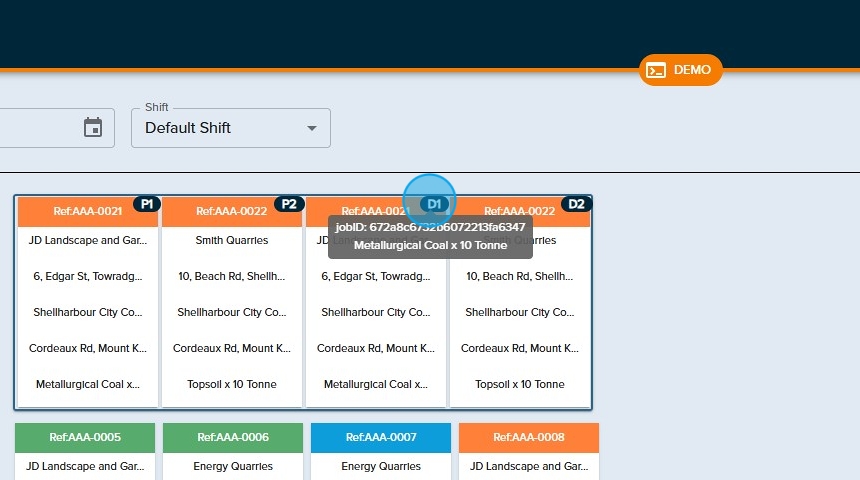The width and height of the screenshot is (860, 480).
Task: Click the P1 badge on first card
Action: (x=146, y=204)
